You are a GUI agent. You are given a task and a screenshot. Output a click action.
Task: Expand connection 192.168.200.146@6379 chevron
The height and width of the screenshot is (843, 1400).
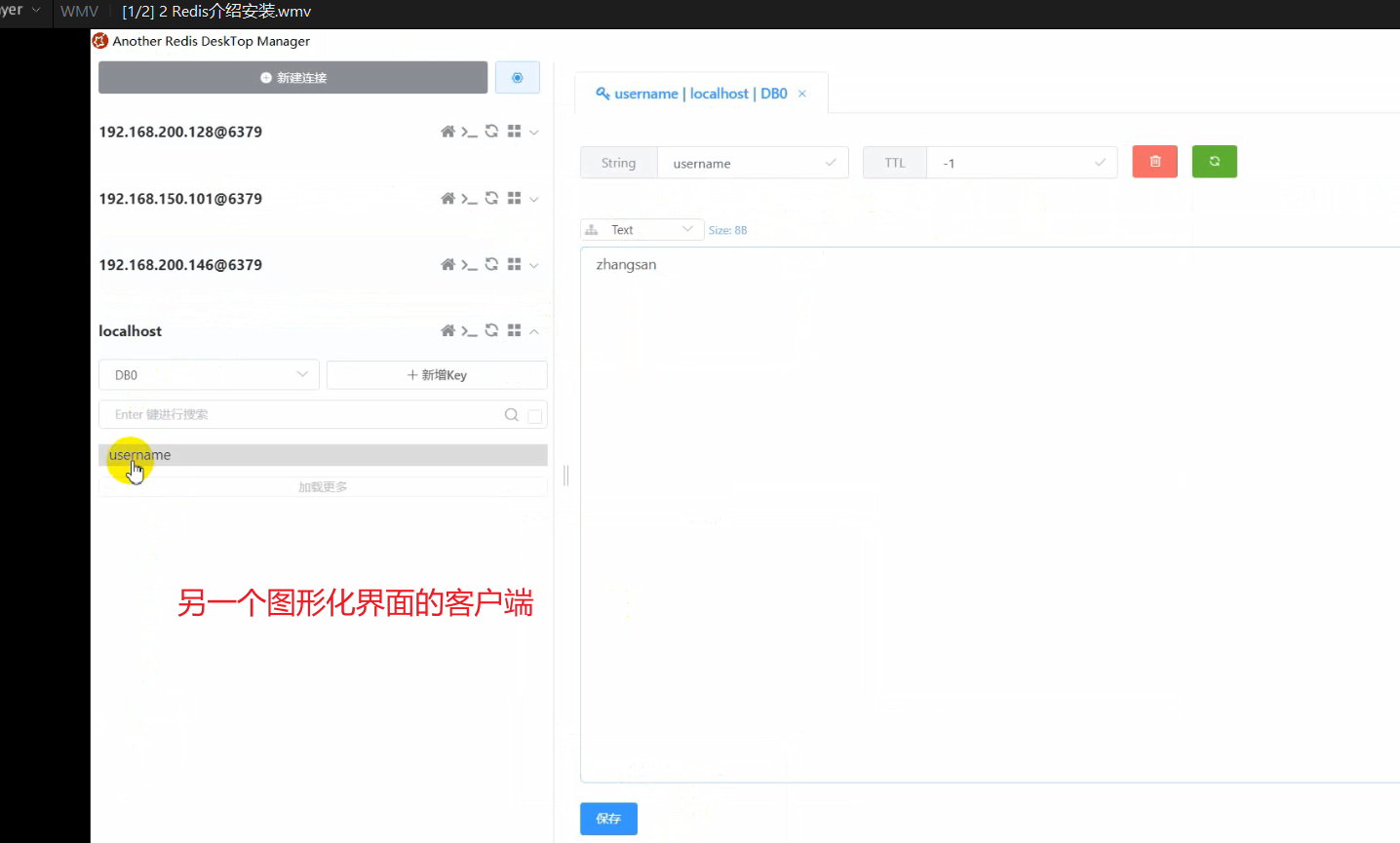tap(534, 265)
